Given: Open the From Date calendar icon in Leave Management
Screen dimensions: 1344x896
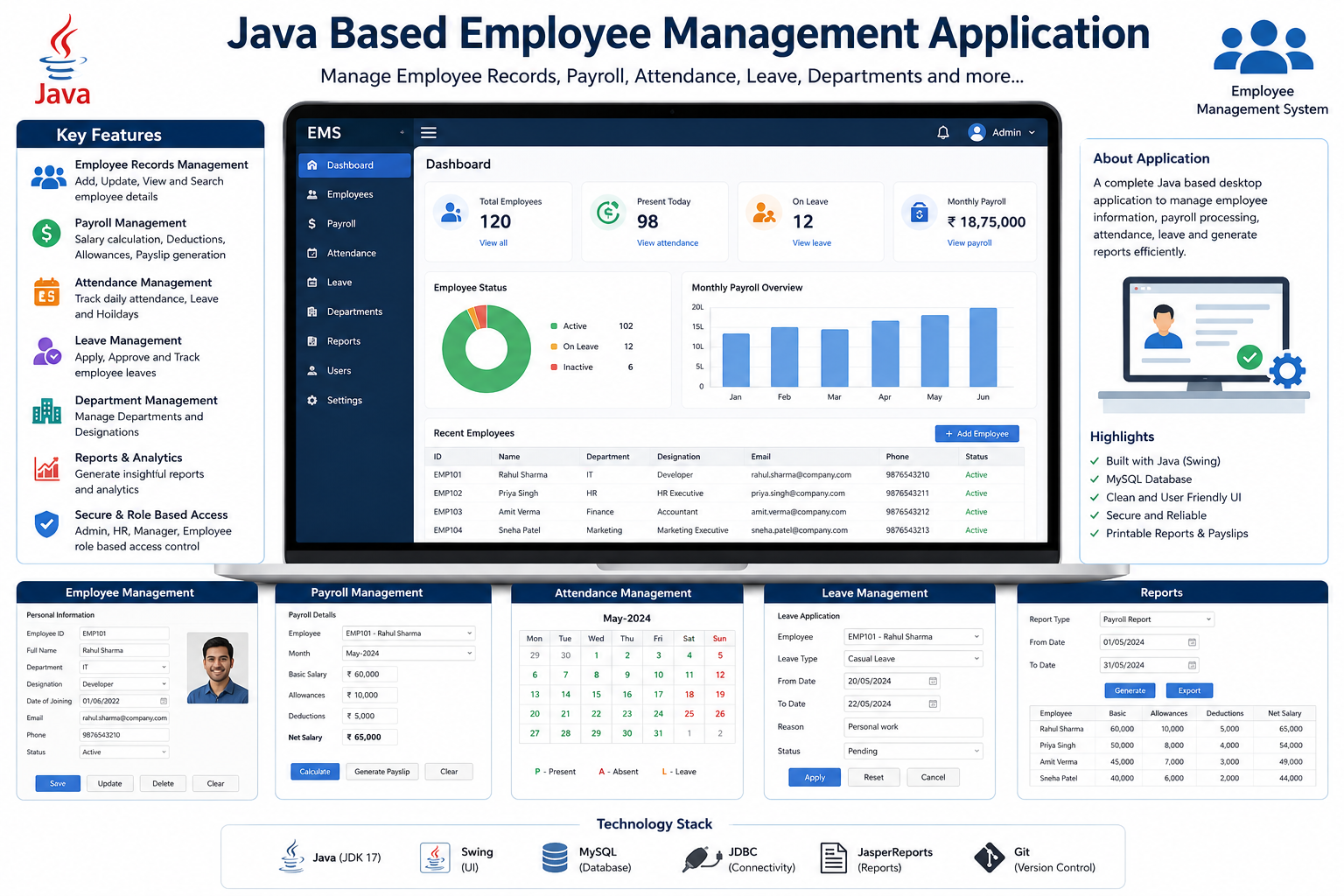Looking at the screenshot, I should pyautogui.click(x=933, y=682).
